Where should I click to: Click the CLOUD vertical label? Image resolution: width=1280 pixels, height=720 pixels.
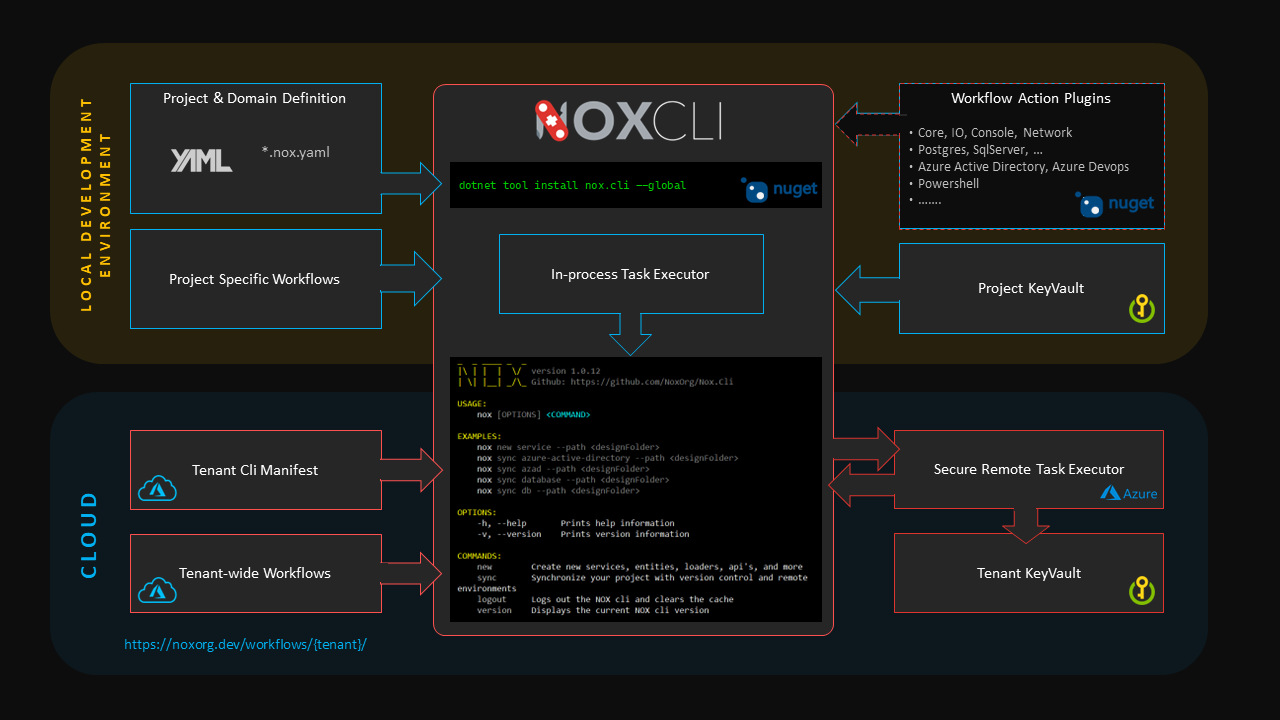[89, 535]
